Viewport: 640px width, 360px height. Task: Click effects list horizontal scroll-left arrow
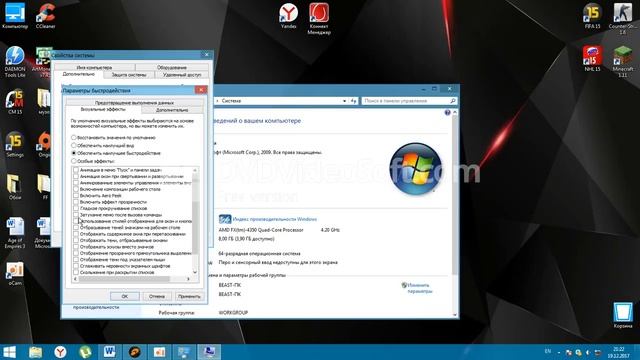75,279
